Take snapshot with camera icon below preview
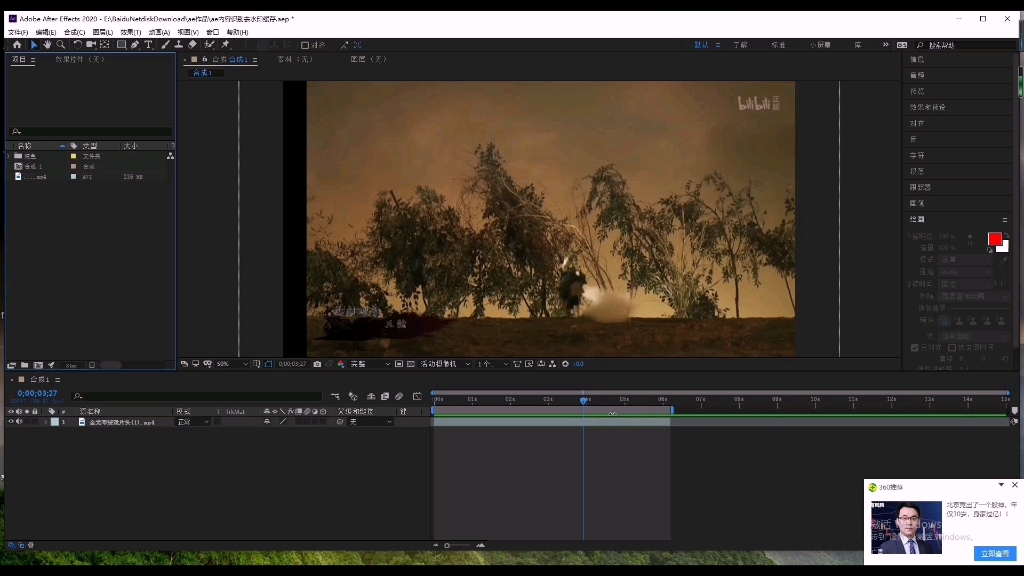 [x=317, y=364]
